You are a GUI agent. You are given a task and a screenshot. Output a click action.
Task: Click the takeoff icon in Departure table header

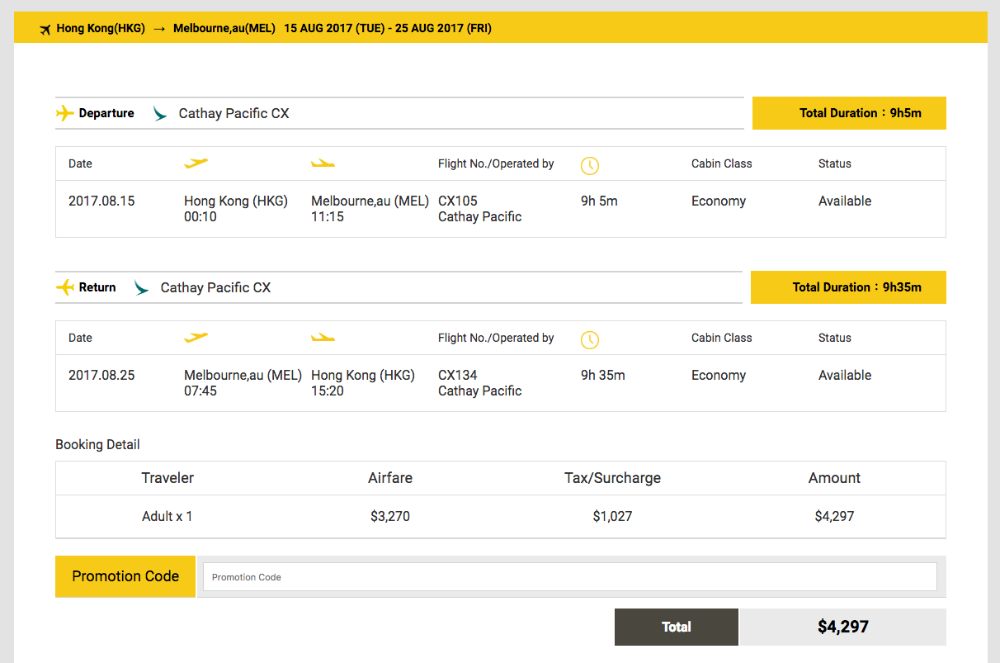(x=196, y=163)
